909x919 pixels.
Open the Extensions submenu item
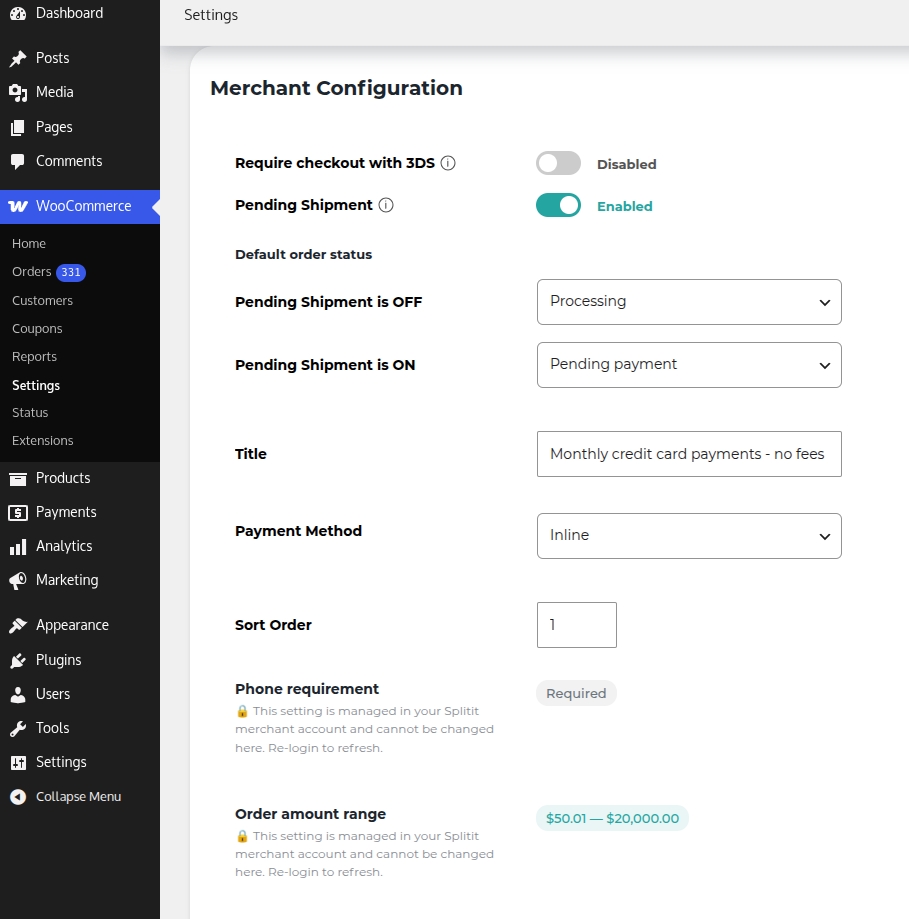point(42,441)
